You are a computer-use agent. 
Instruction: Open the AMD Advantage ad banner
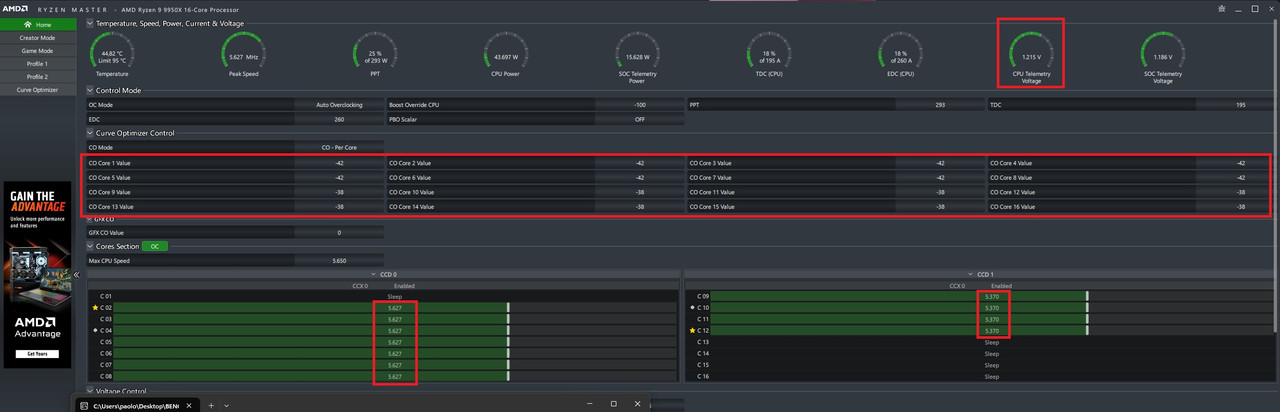pos(37,274)
